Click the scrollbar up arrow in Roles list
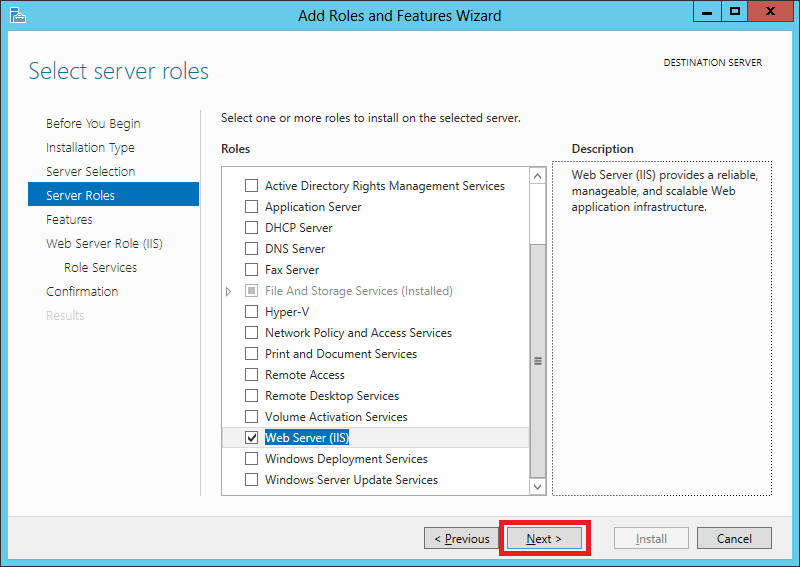Viewport: 800px width, 567px height. [x=537, y=177]
